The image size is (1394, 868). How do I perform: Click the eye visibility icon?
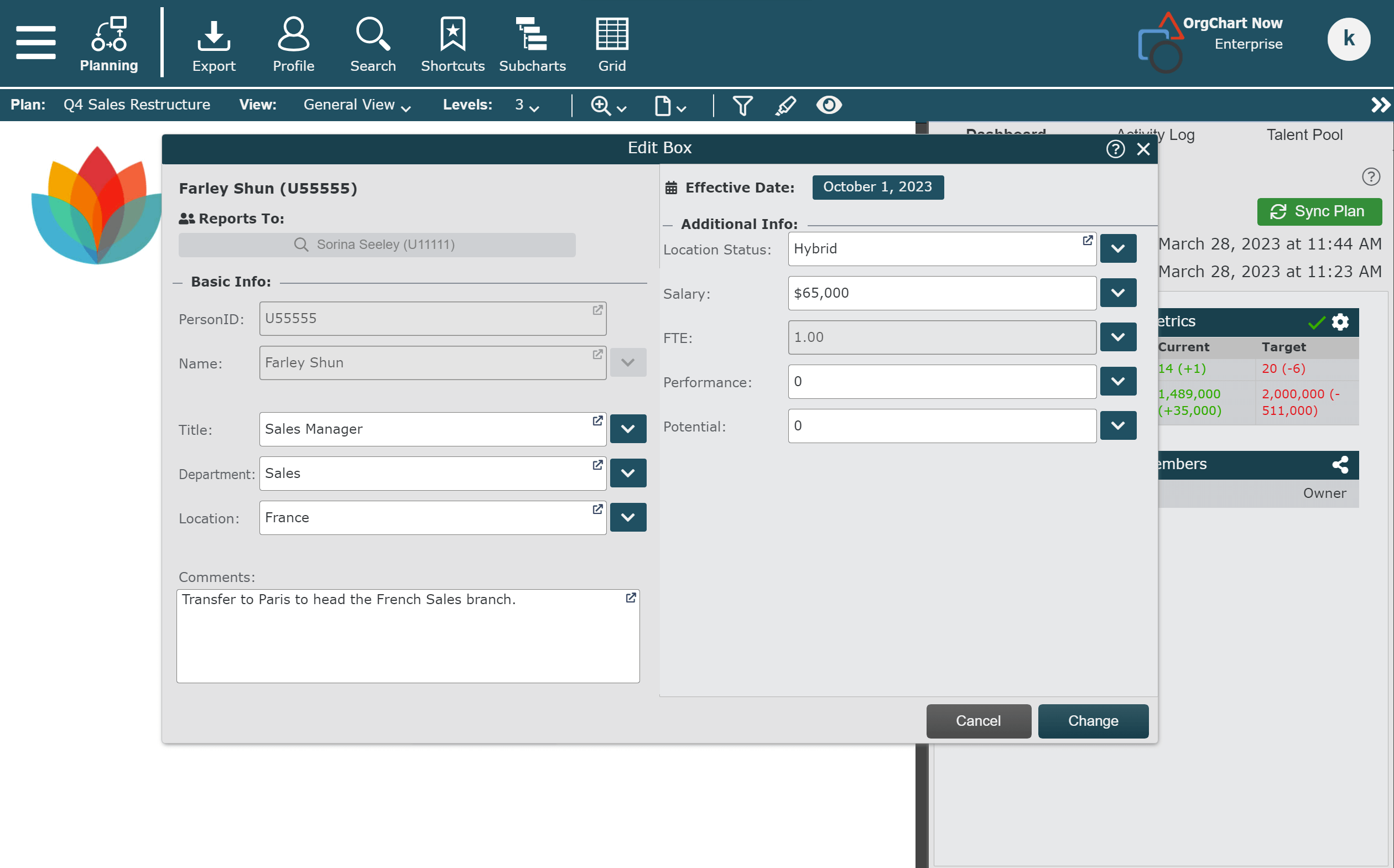tap(828, 105)
